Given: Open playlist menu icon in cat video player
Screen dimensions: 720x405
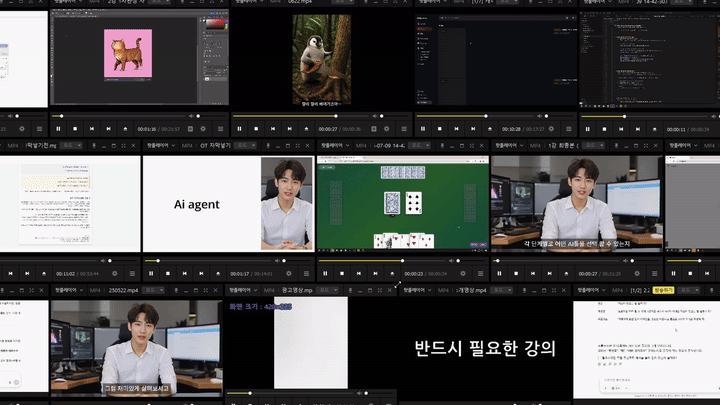Looking at the screenshot, I should click(x=220, y=129).
